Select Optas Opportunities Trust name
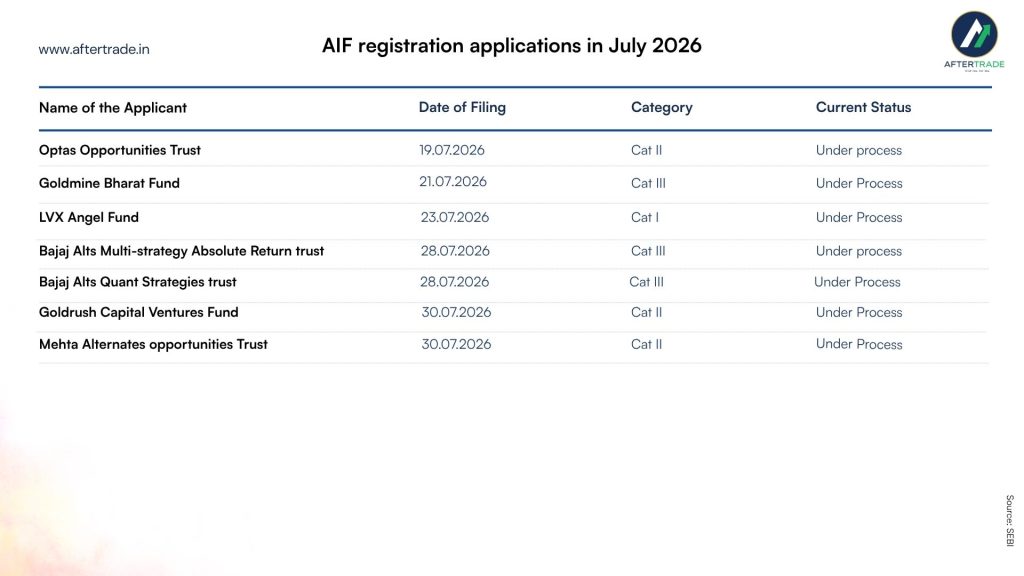 pyautogui.click(x=120, y=150)
